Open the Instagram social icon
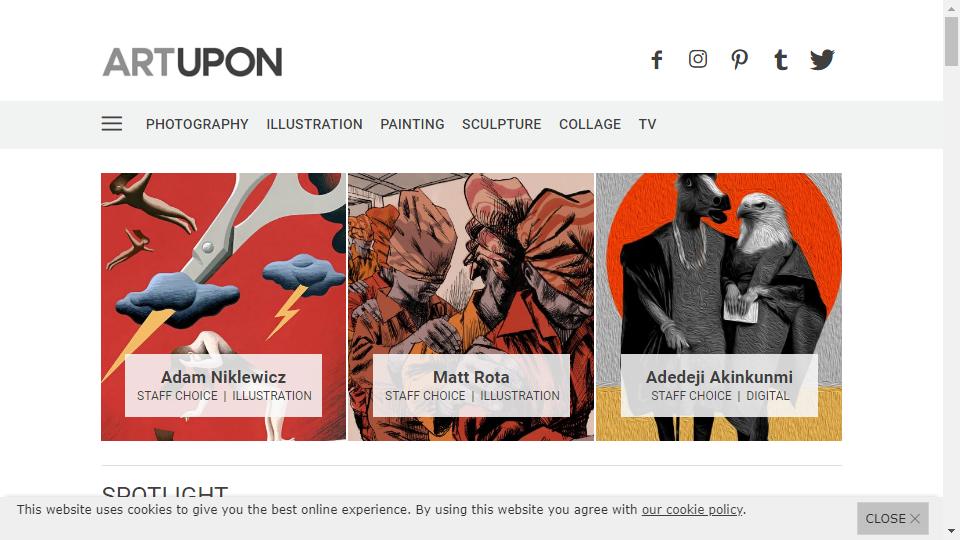 698,59
